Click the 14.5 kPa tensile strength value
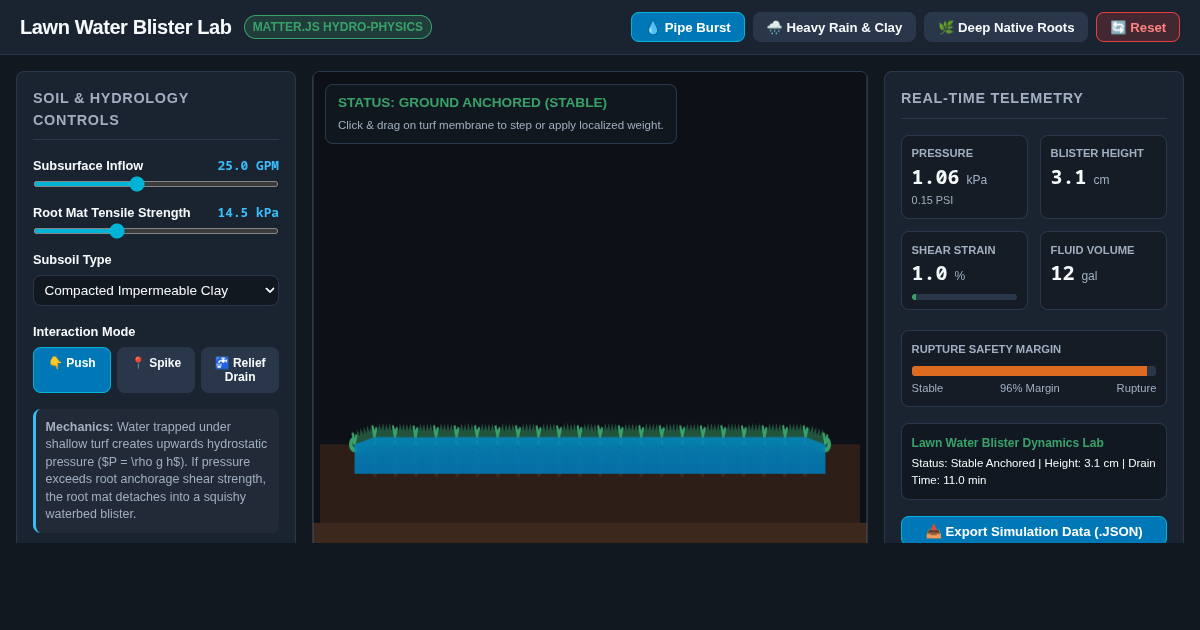Viewport: 1200px width, 630px height. [248, 212]
